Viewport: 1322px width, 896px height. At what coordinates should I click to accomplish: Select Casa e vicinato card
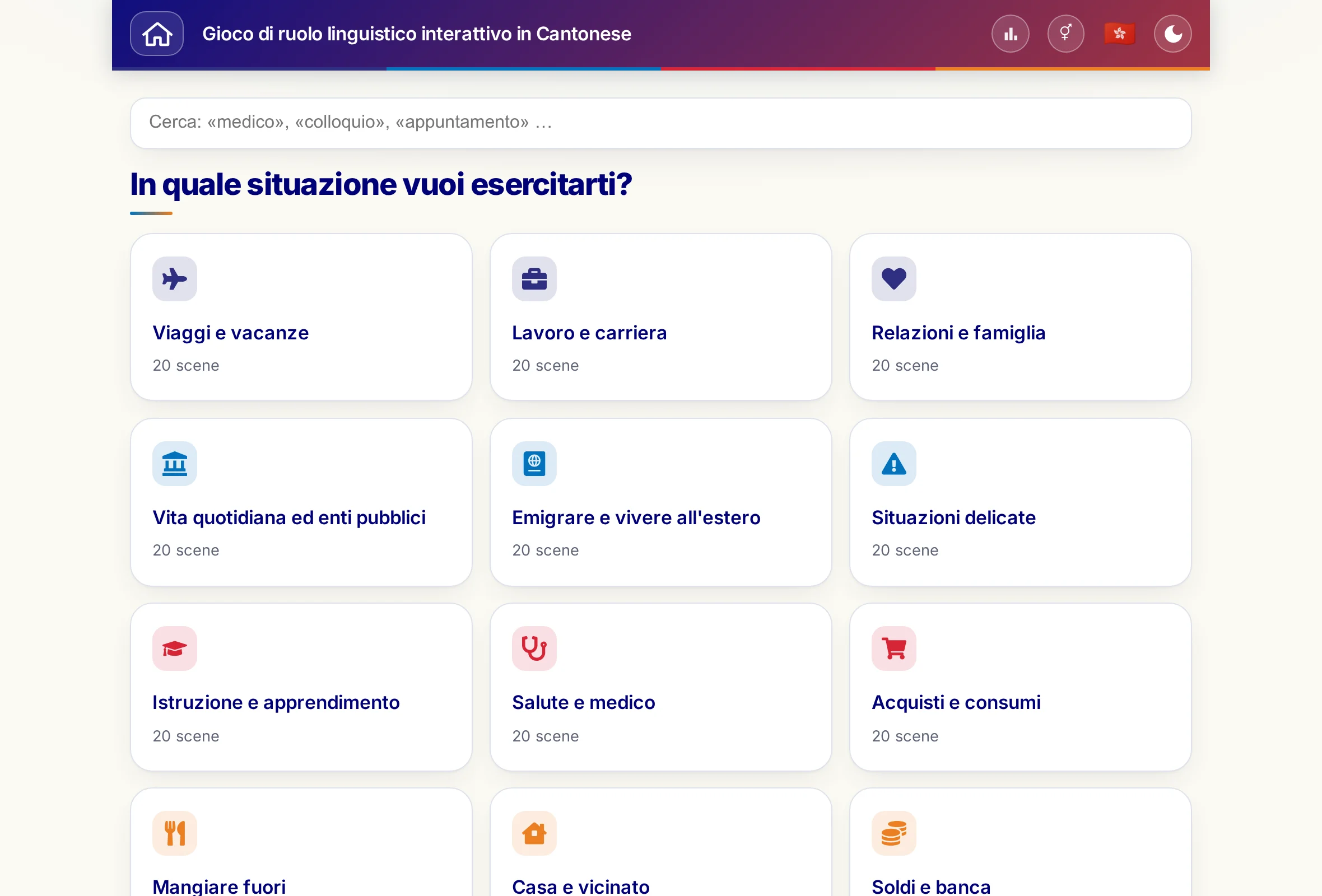pos(660,843)
